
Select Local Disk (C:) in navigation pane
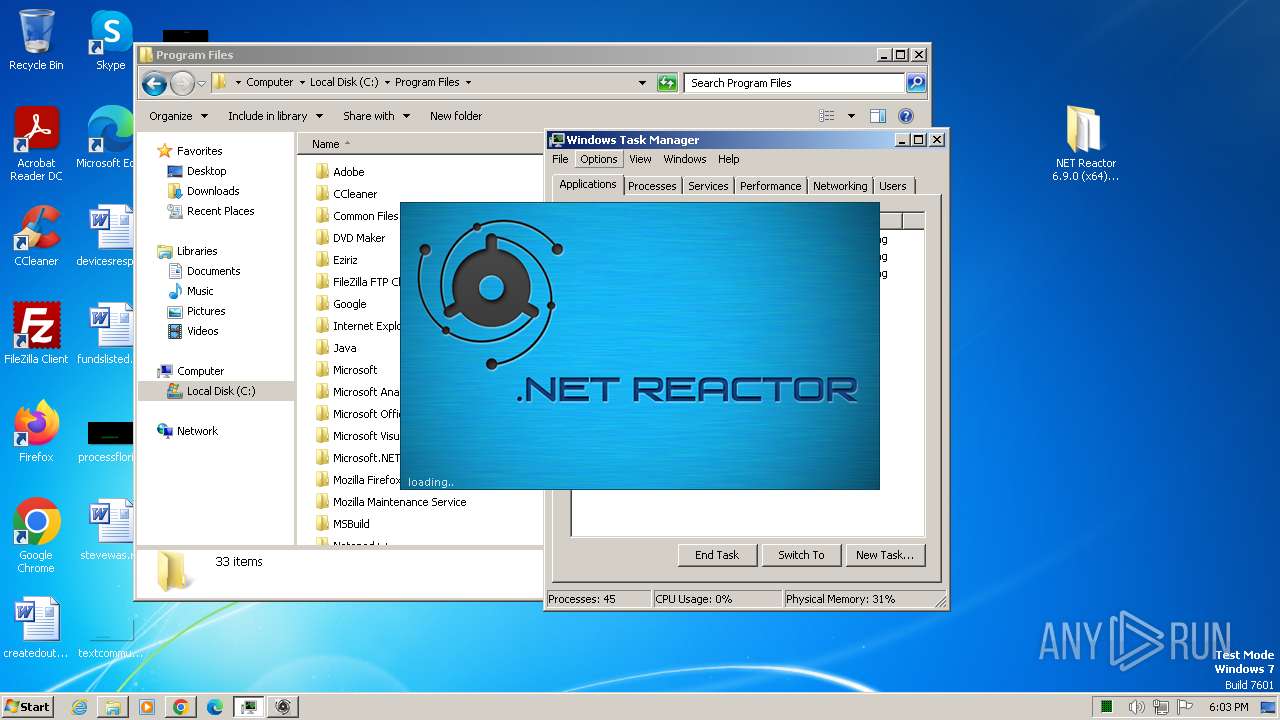coord(215,391)
